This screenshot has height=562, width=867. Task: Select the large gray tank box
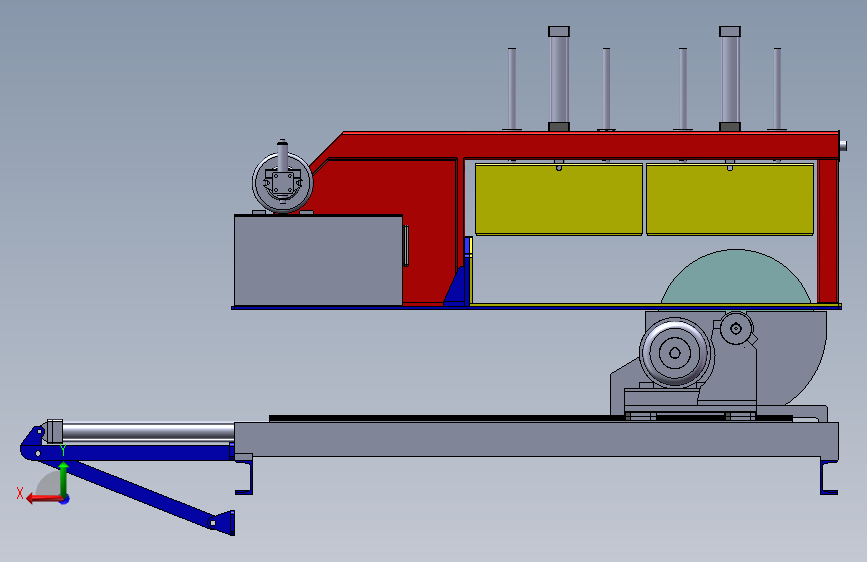tap(318, 260)
